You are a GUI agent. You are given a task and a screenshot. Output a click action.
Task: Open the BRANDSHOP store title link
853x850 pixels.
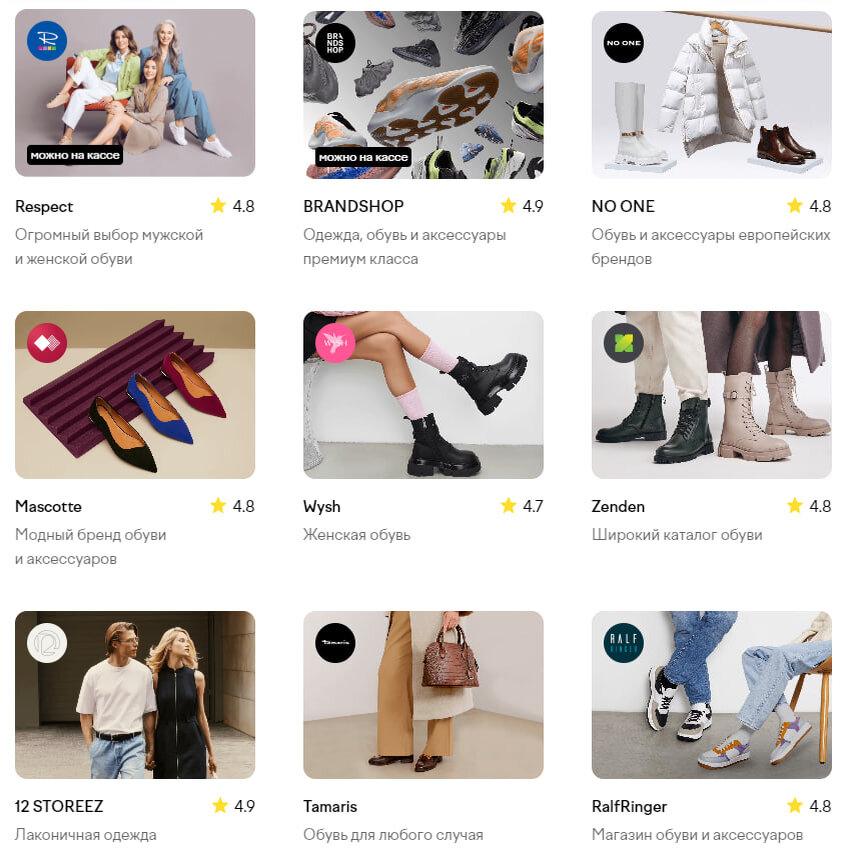pos(354,206)
